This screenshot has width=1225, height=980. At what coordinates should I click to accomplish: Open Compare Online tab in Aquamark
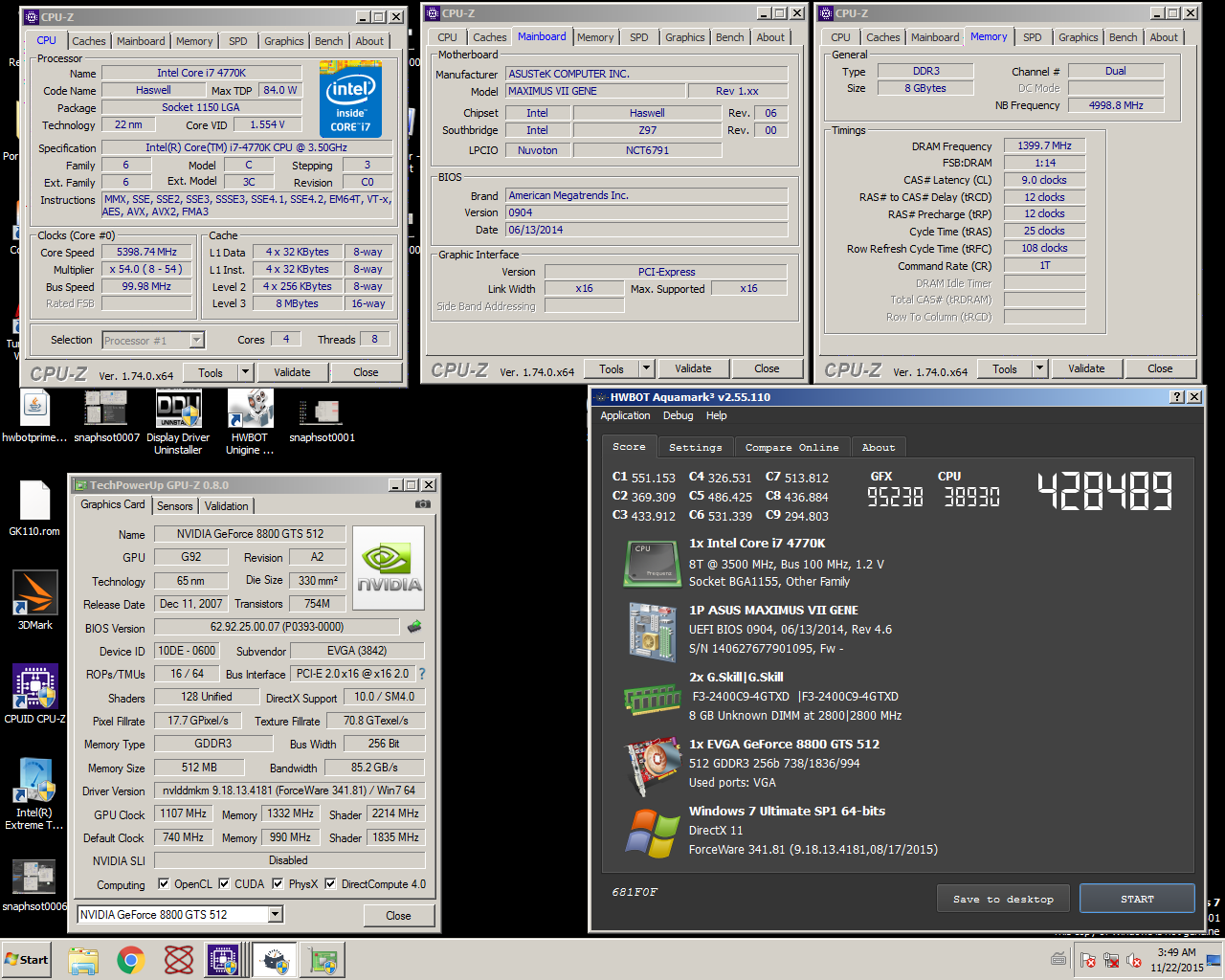(x=791, y=447)
